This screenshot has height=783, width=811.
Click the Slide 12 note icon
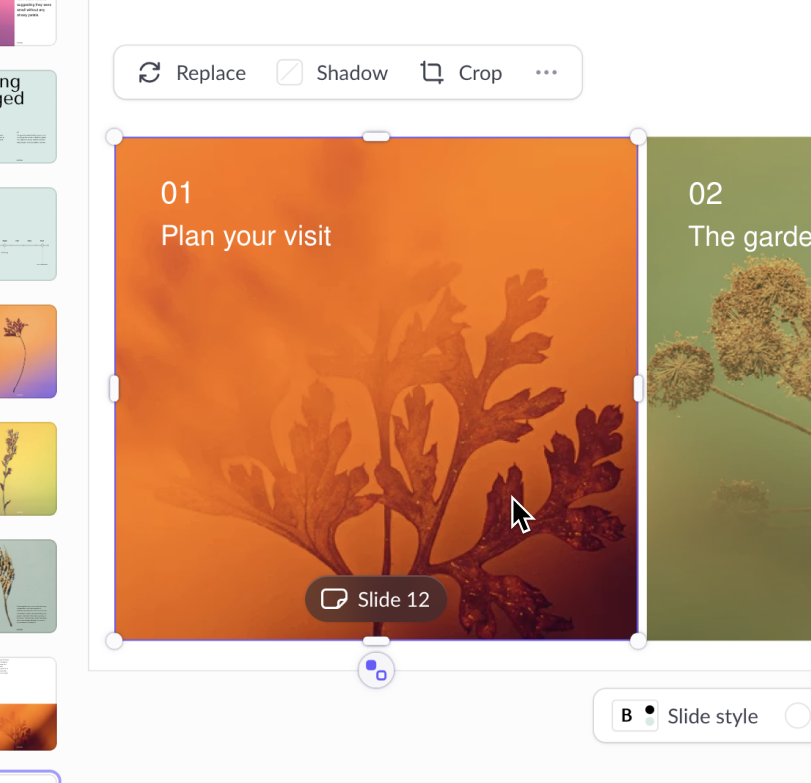click(x=334, y=599)
